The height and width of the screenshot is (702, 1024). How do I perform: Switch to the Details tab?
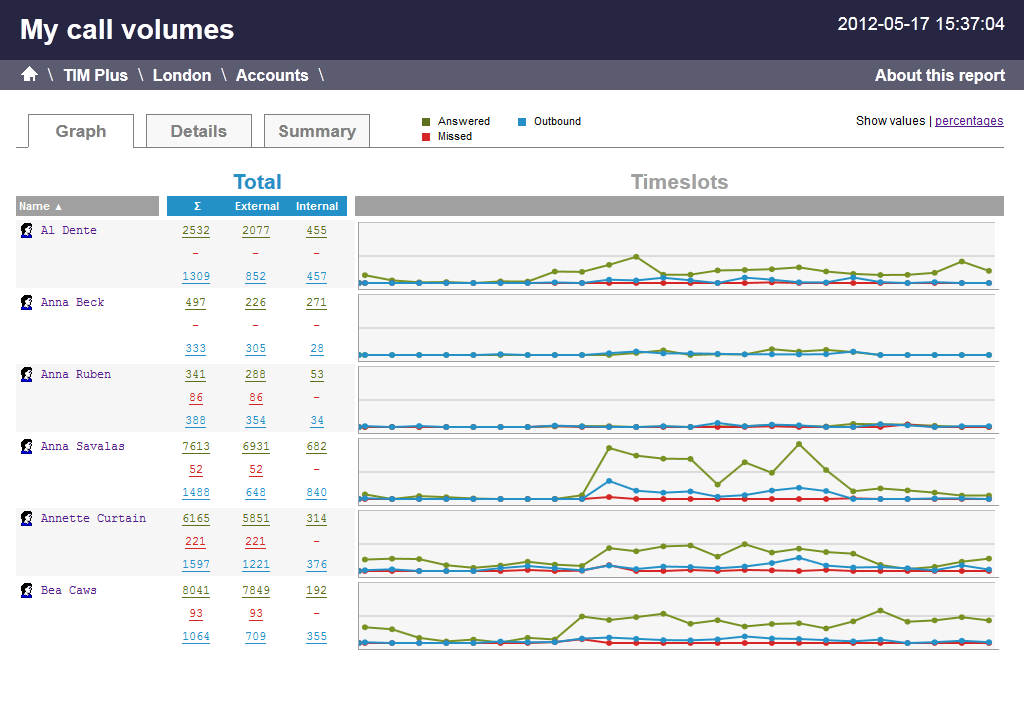pyautogui.click(x=198, y=131)
